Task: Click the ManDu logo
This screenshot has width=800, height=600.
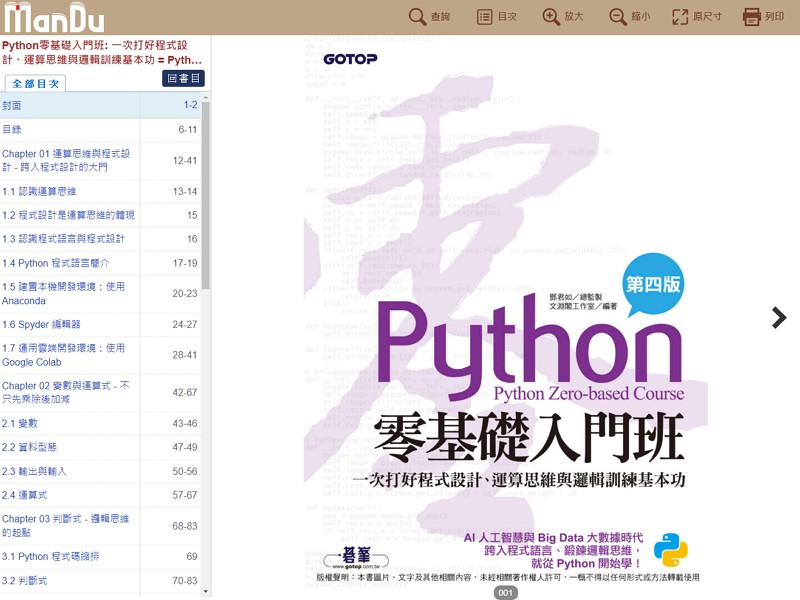Action: 53,18
